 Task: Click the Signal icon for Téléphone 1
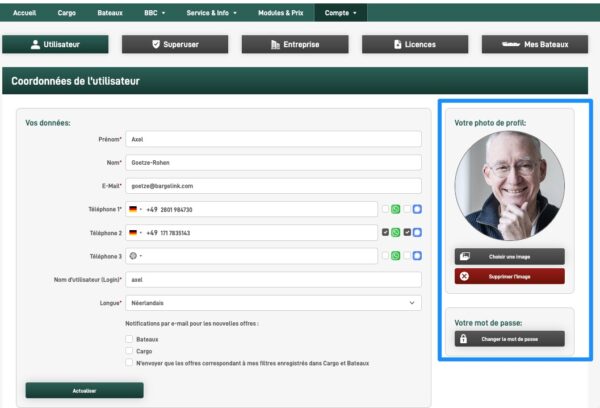click(417, 209)
